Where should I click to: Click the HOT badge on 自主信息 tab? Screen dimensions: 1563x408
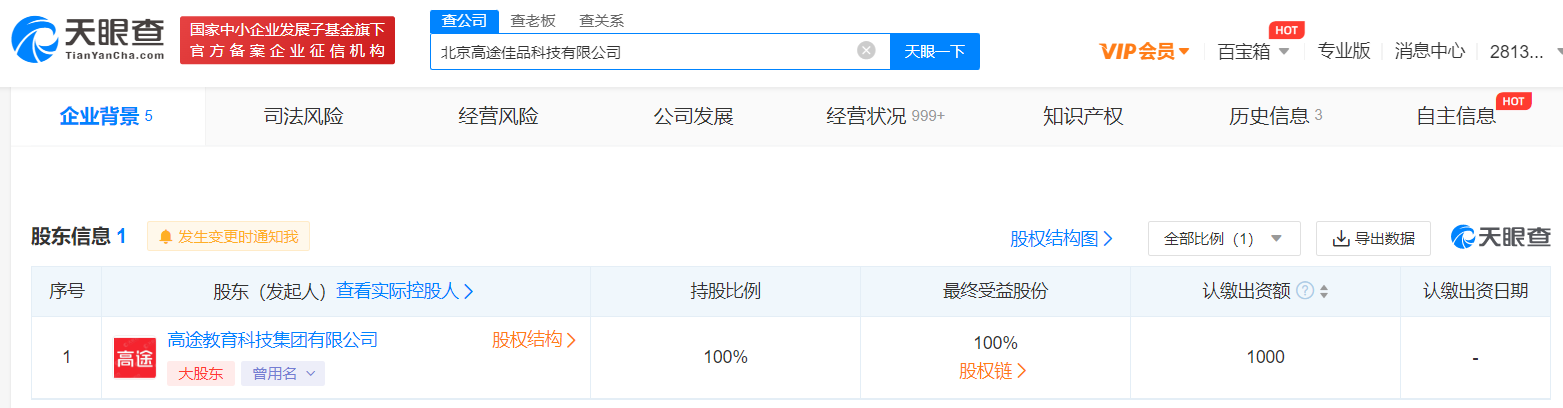(1514, 100)
